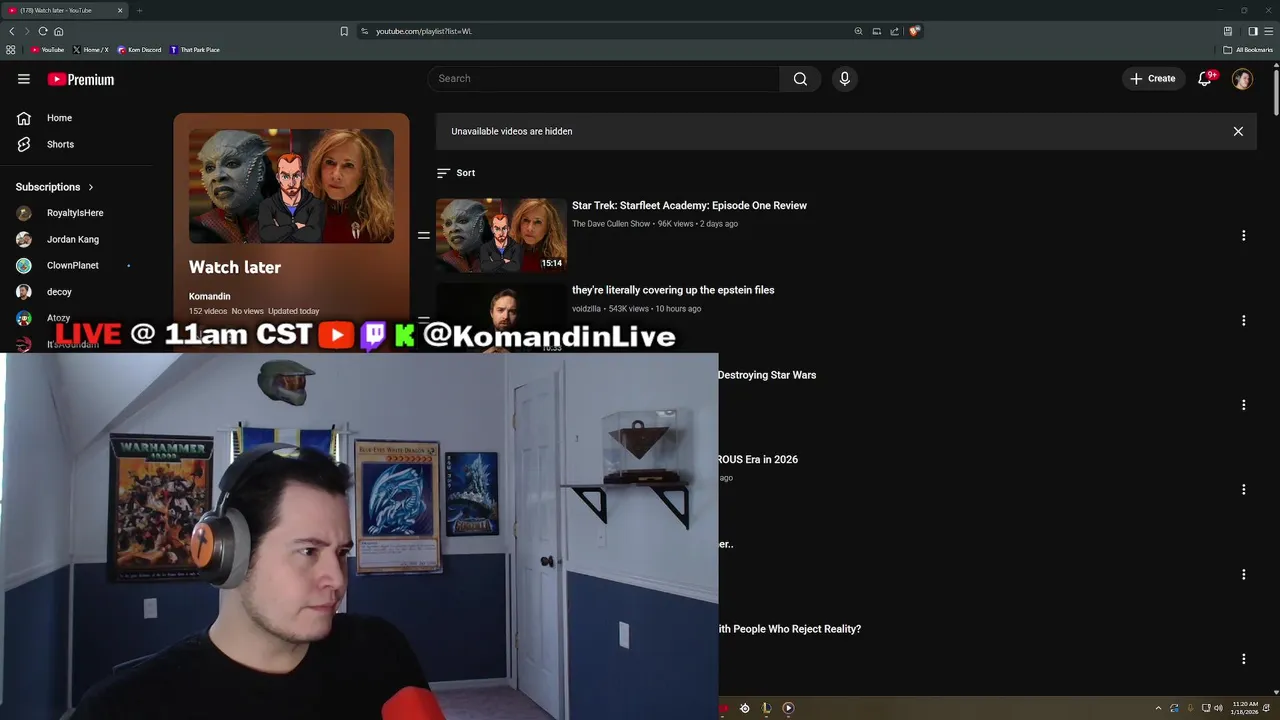Open the voidzilla channel link
1280x720 pixels.
pyautogui.click(x=586, y=309)
